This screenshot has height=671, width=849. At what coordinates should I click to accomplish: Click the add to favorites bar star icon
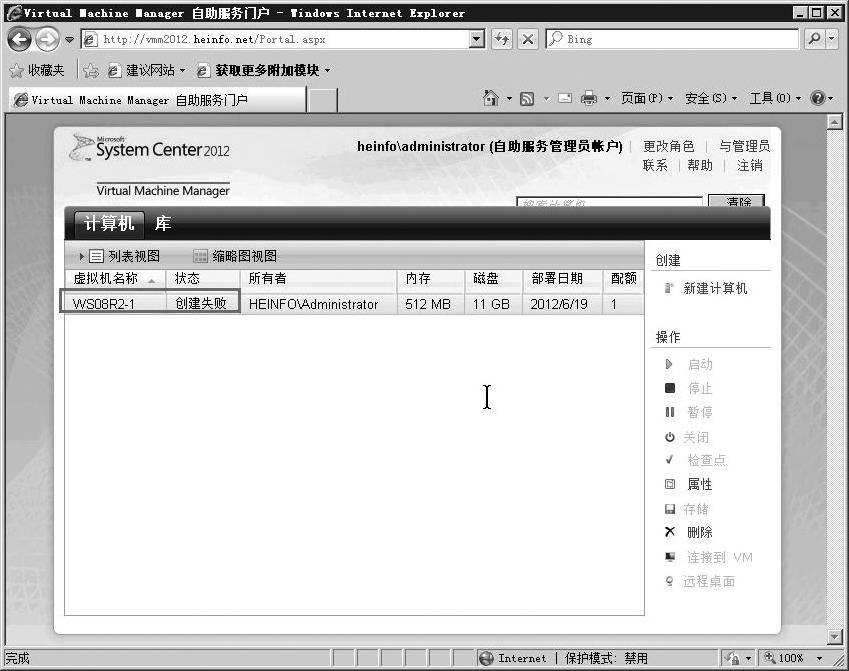pos(91,70)
